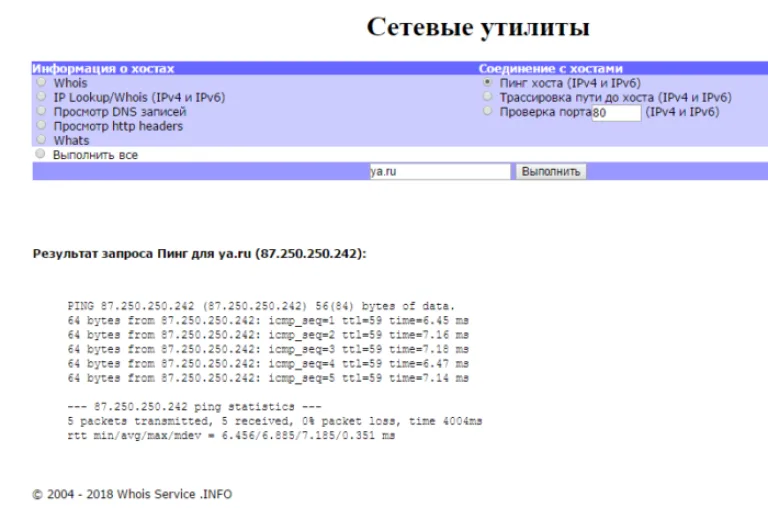Click the icmp_seq=3 ping response line
The height and width of the screenshot is (508, 768).
point(268,349)
